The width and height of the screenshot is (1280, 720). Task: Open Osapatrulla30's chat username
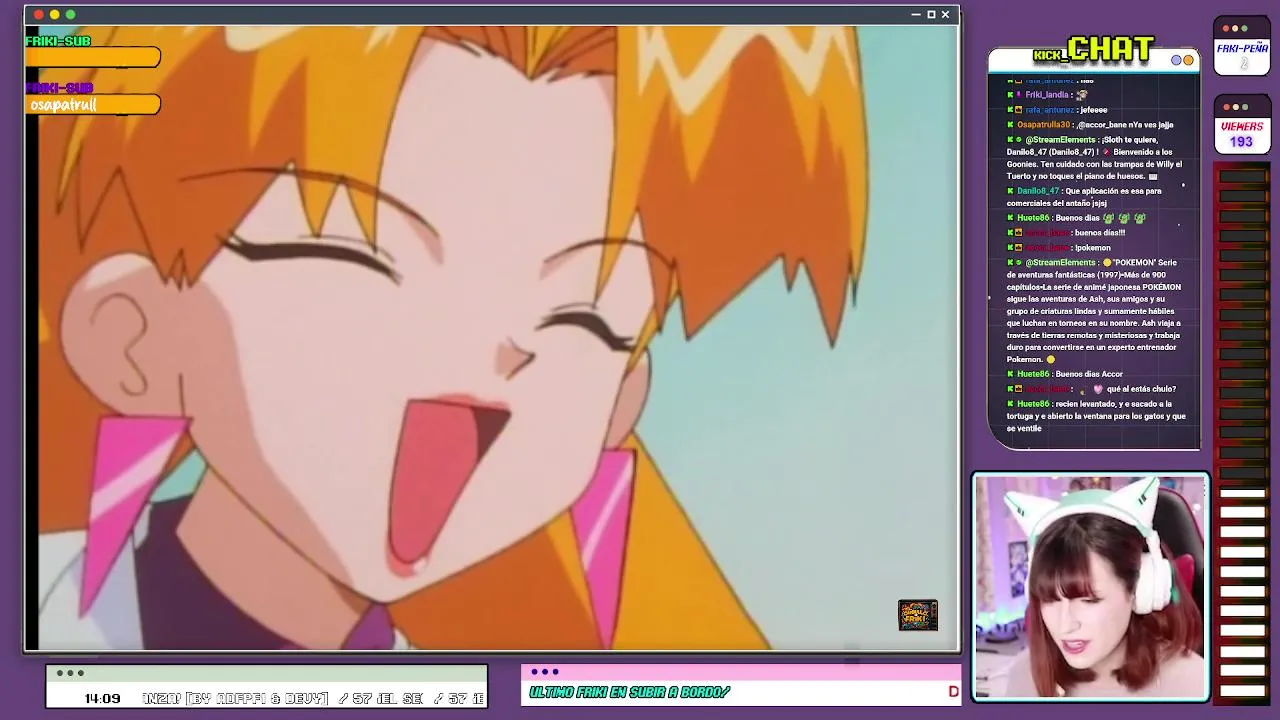click(x=1043, y=125)
